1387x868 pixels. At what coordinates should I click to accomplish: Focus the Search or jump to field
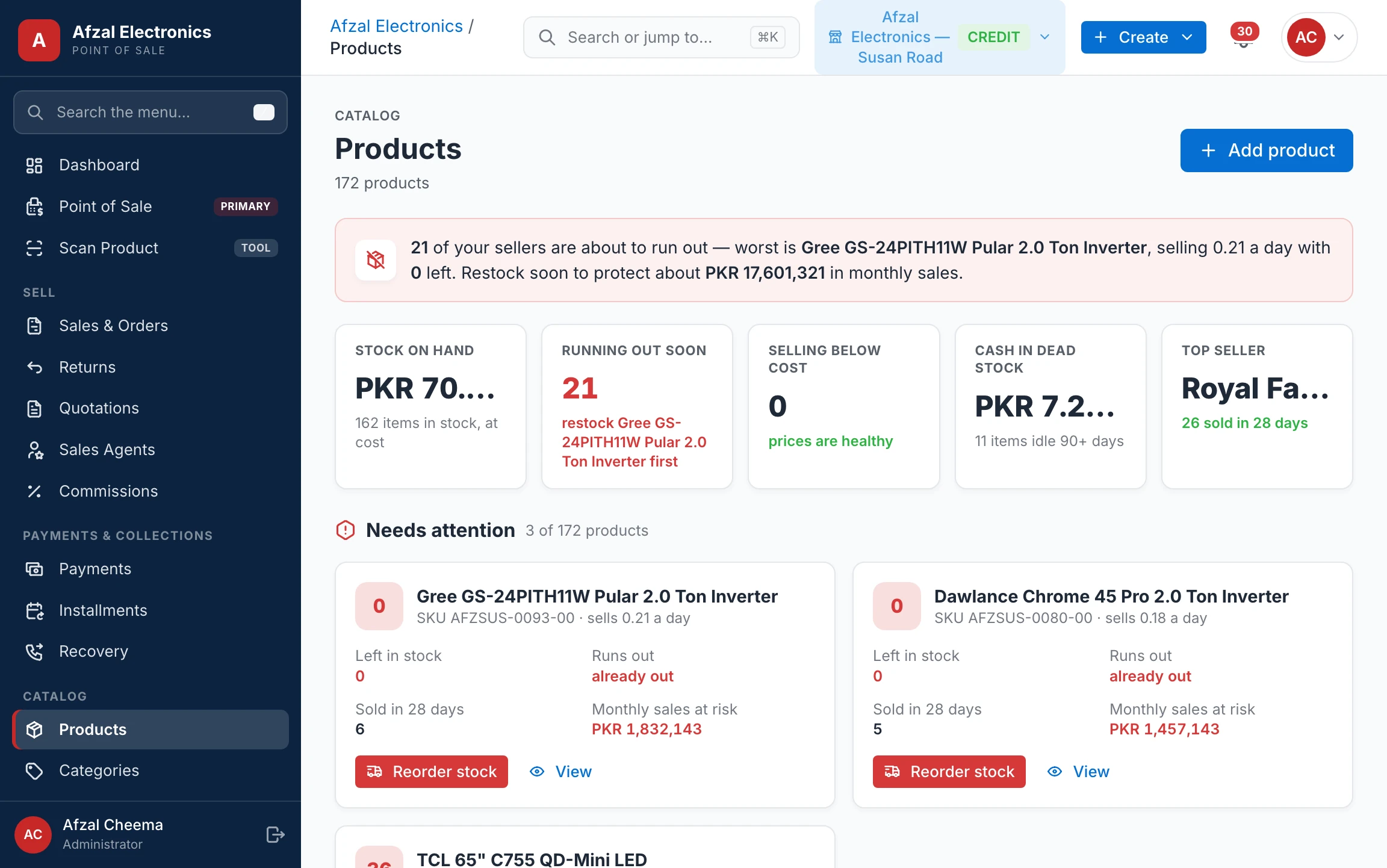pos(661,37)
